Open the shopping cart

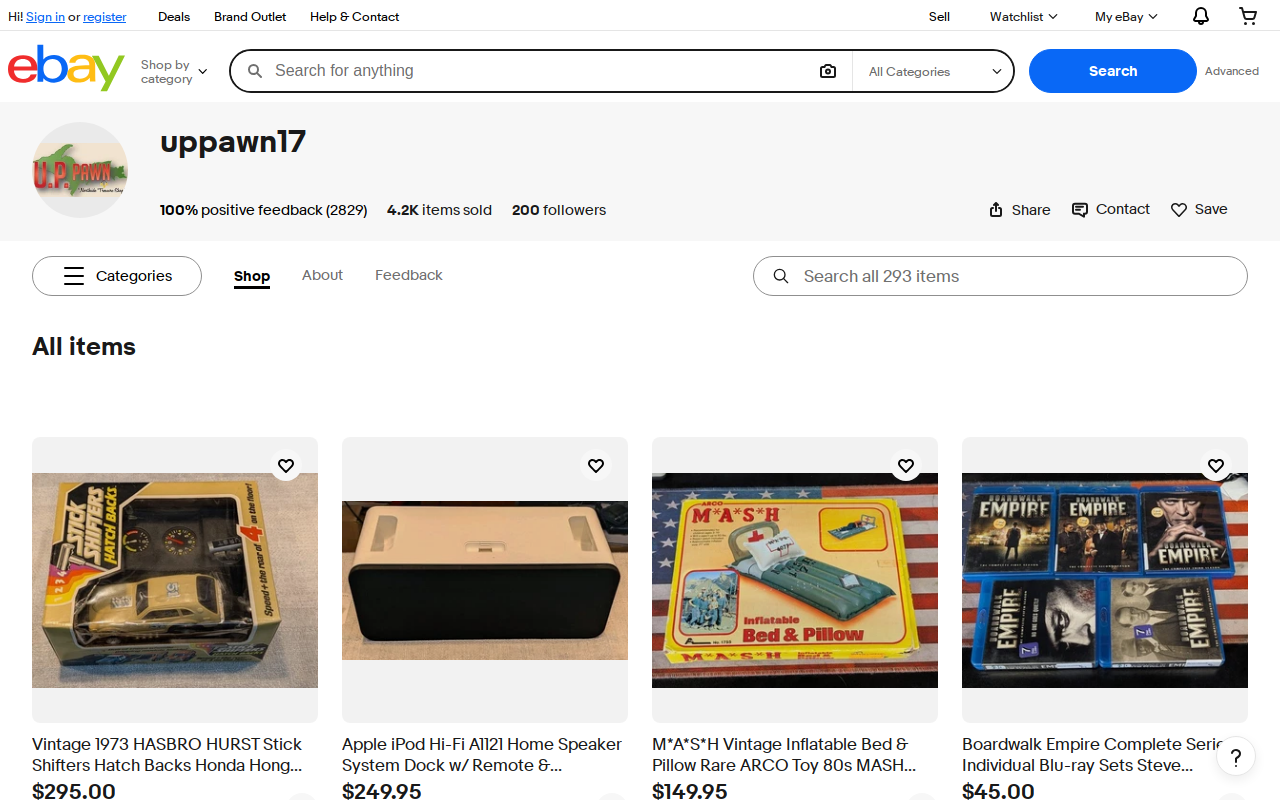tap(1248, 16)
